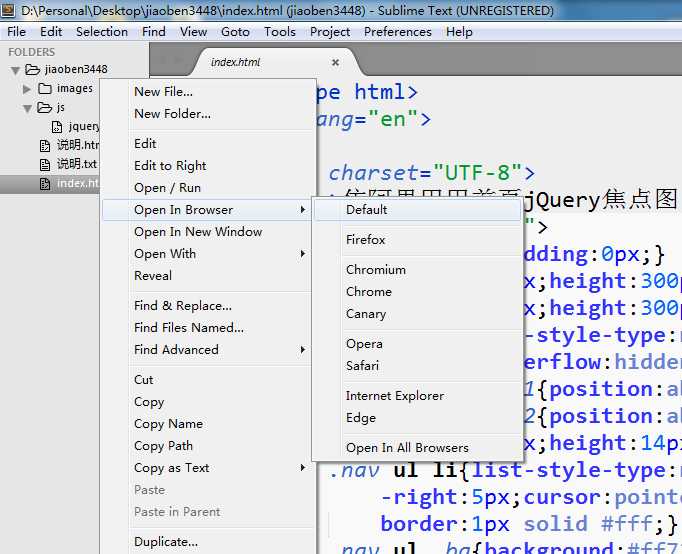Choose Duplicate... from context menu
The height and width of the screenshot is (554, 682).
coord(208,542)
